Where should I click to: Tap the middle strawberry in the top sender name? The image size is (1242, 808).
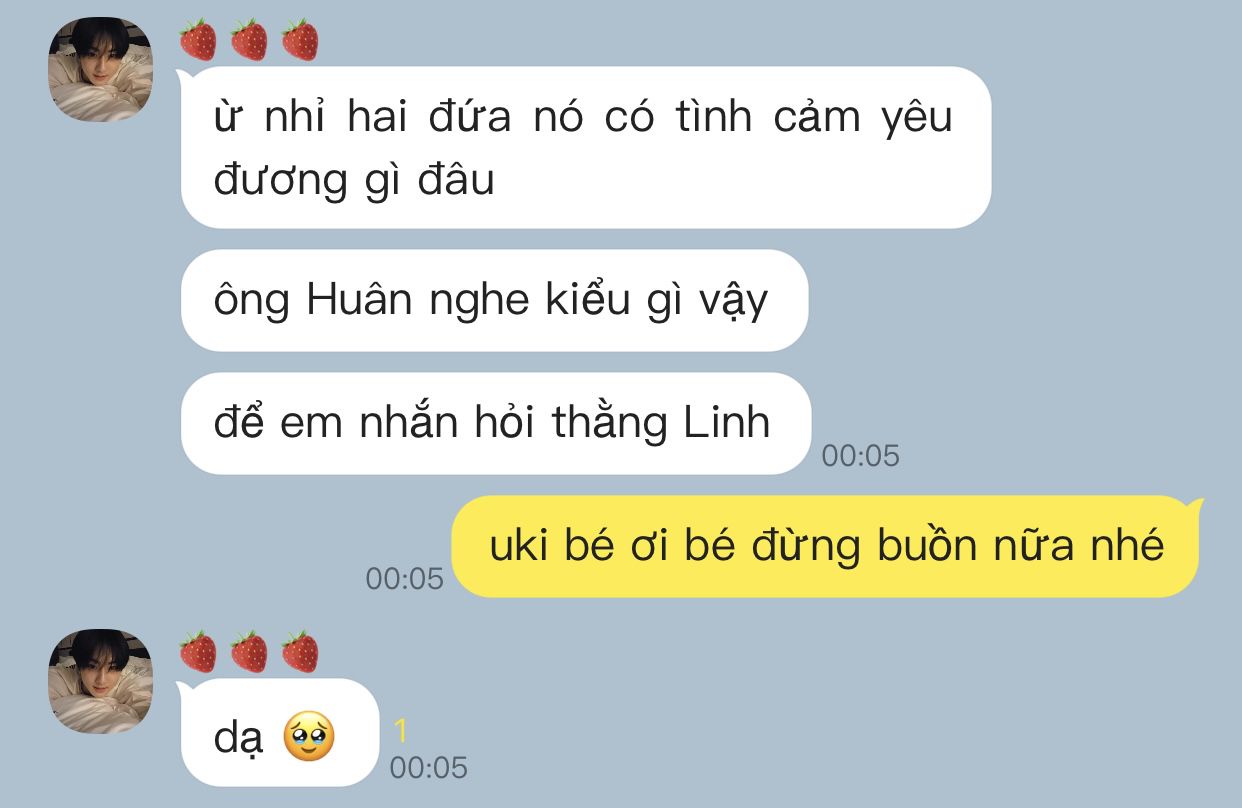click(249, 40)
